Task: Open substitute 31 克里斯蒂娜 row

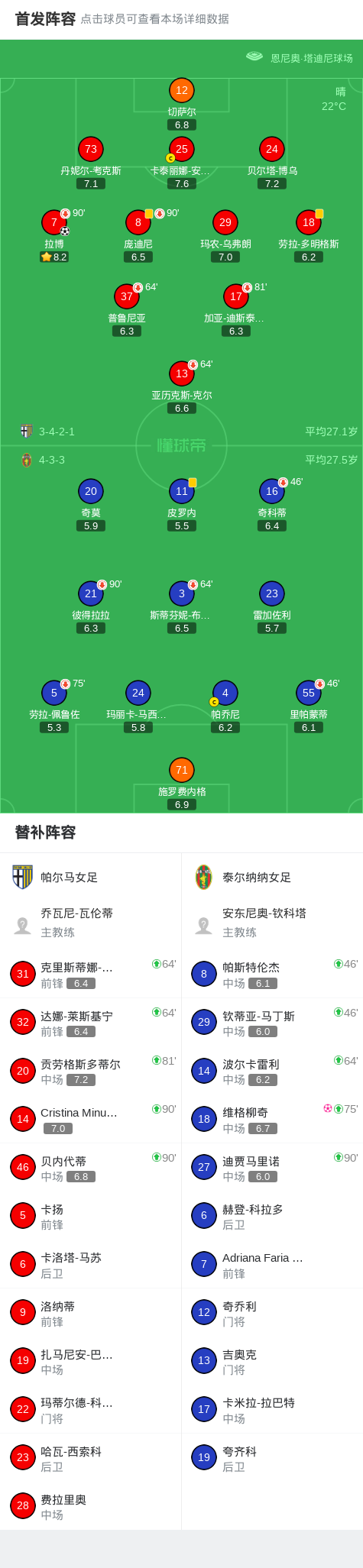Action: pyautogui.click(x=91, y=974)
